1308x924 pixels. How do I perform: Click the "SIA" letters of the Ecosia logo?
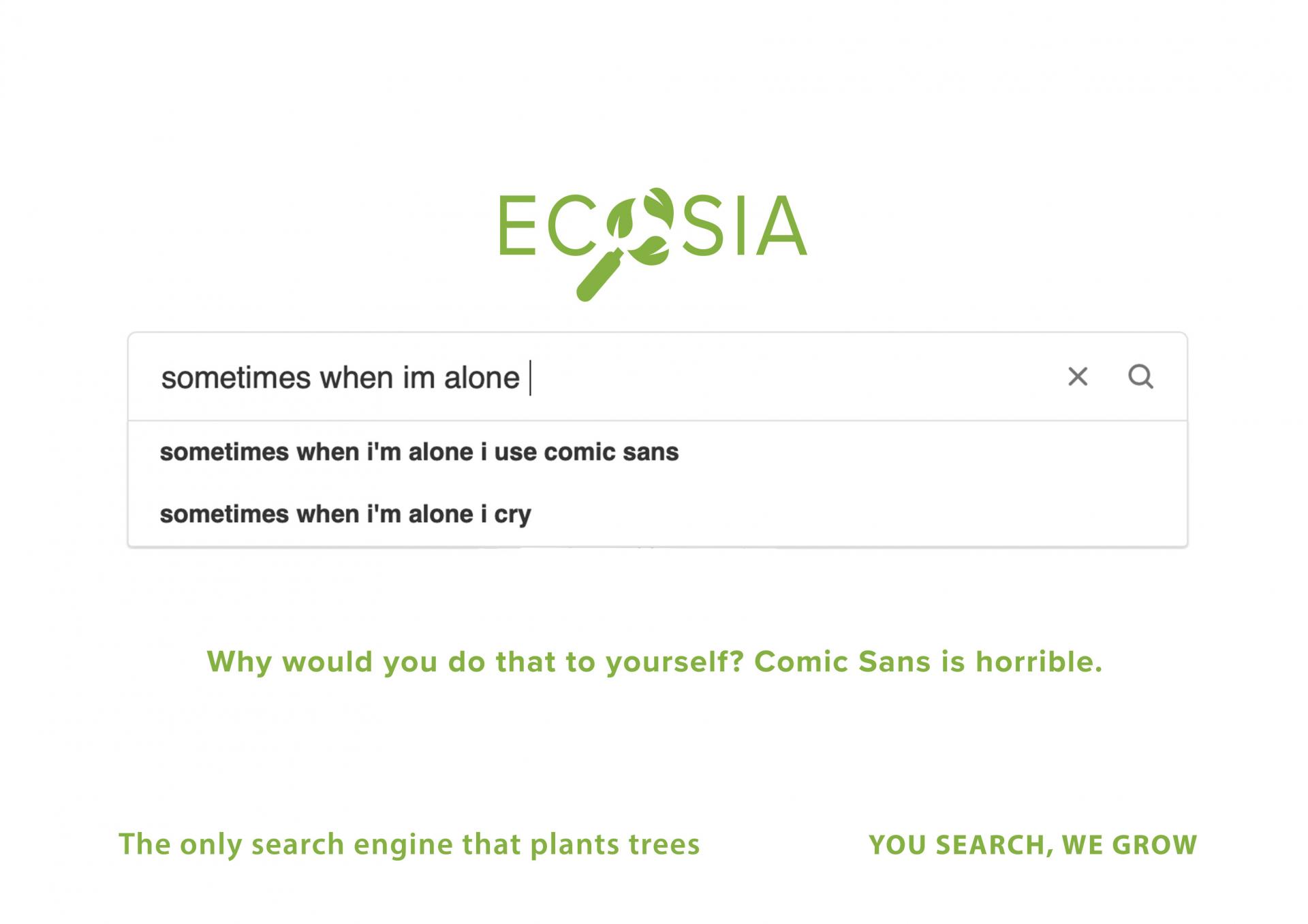pyautogui.click(x=745, y=226)
